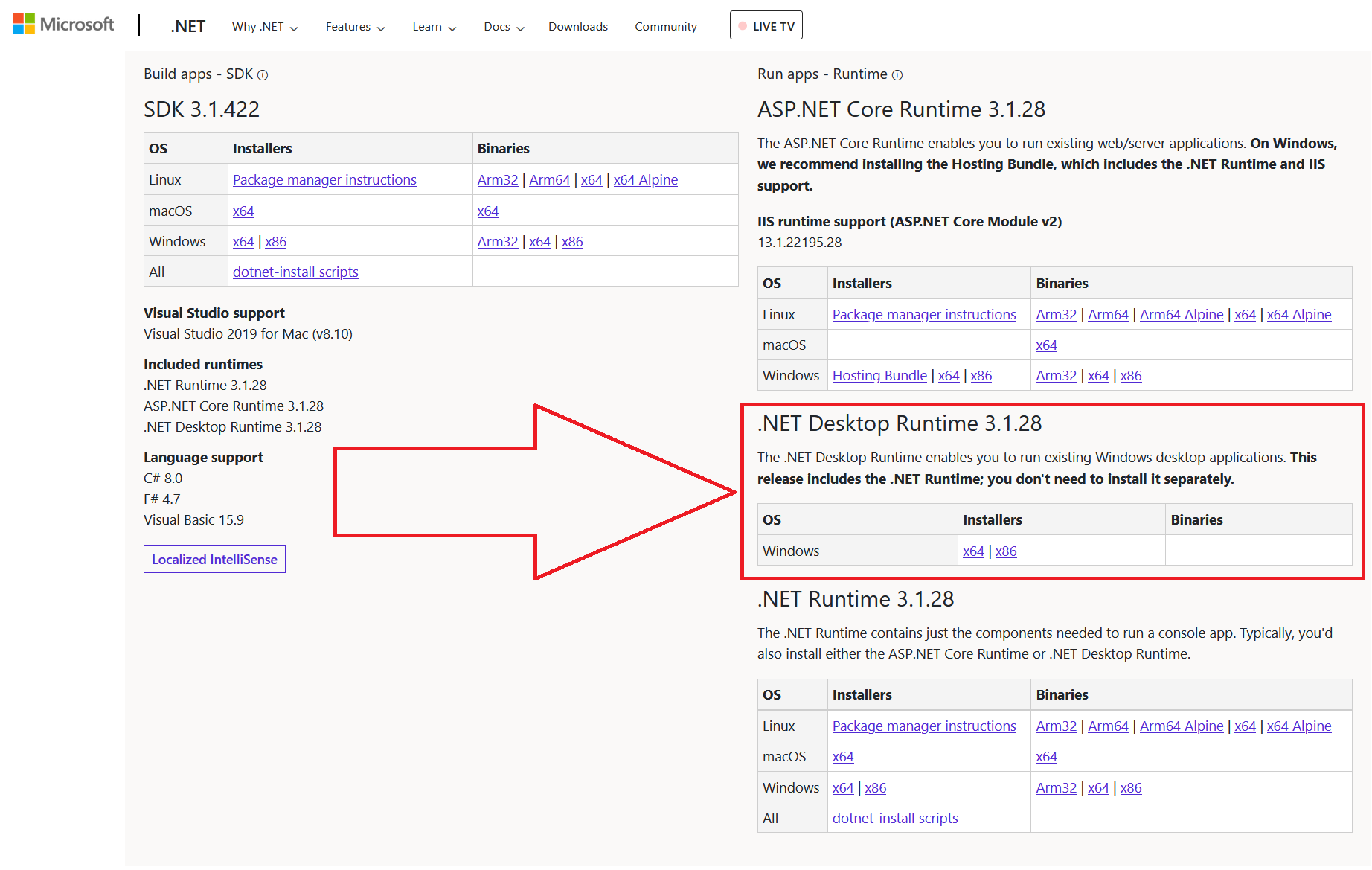Select 'Visual Studio 2019 for Mac (v8.10)' text
The width and height of the screenshot is (1372, 870).
[x=248, y=334]
